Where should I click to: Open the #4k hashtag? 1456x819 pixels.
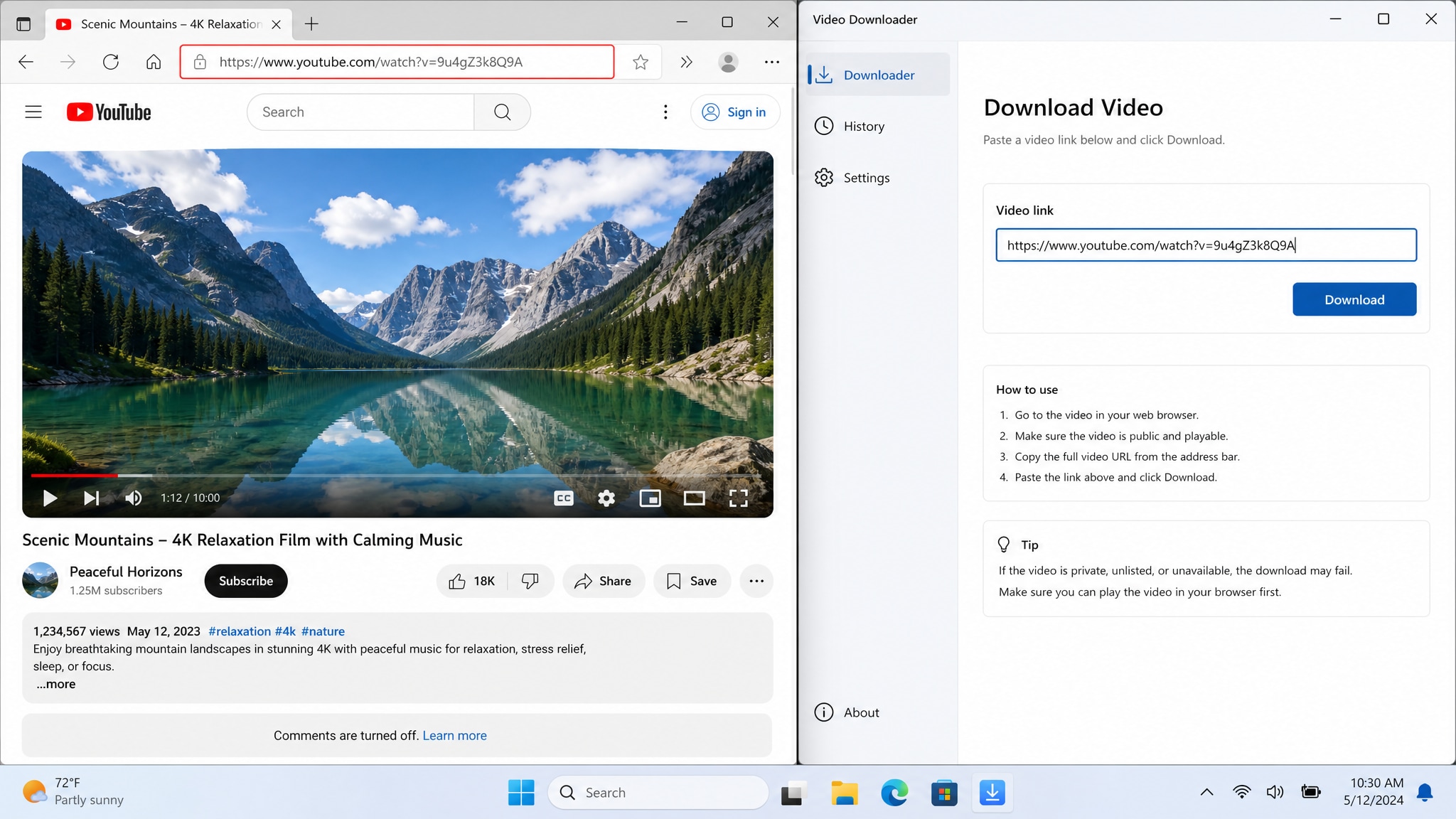point(285,631)
